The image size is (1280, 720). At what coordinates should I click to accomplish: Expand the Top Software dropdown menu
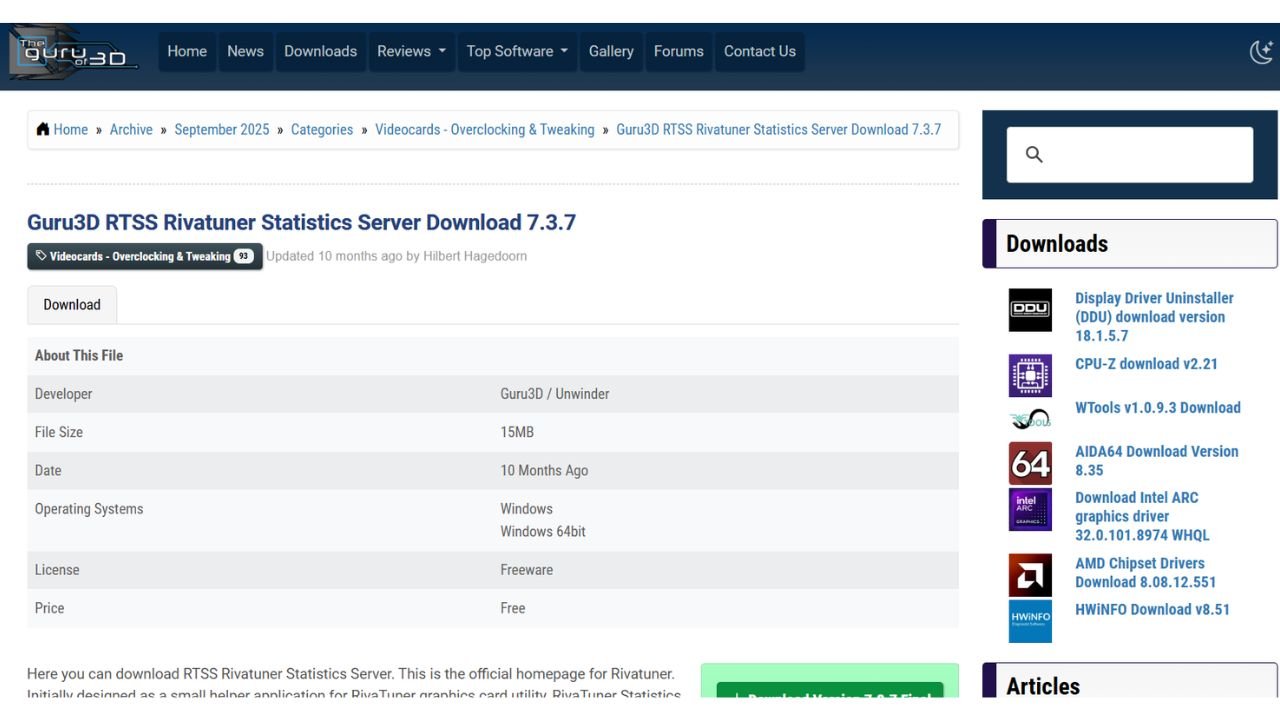click(517, 51)
